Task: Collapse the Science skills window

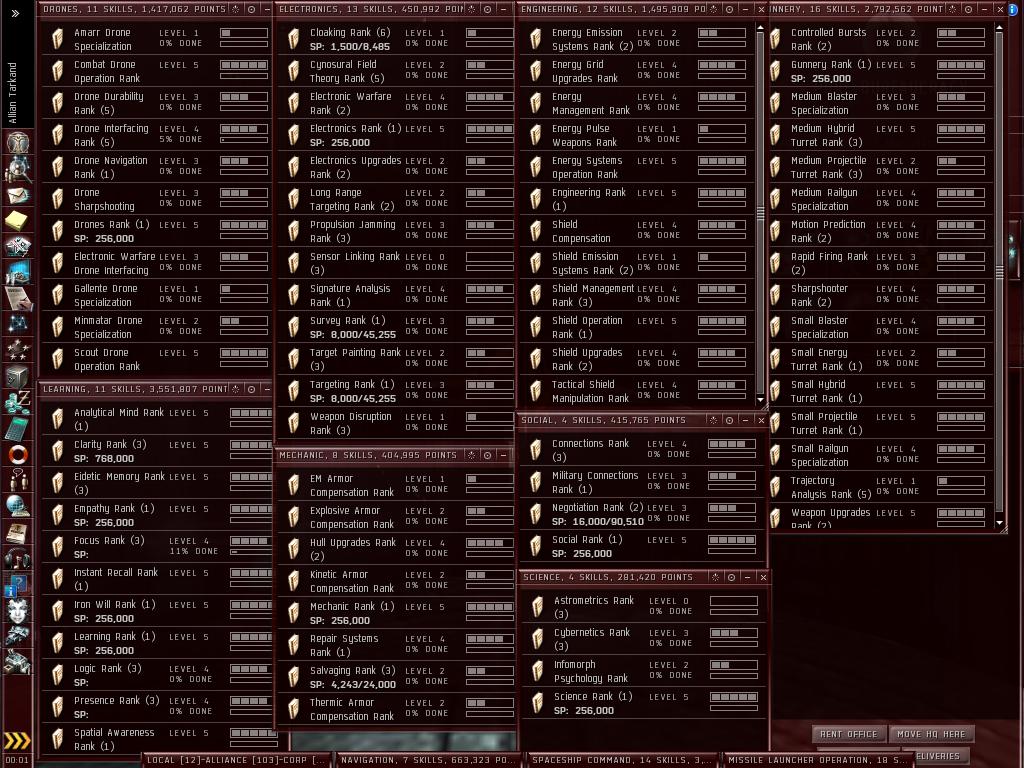Action: [747, 577]
